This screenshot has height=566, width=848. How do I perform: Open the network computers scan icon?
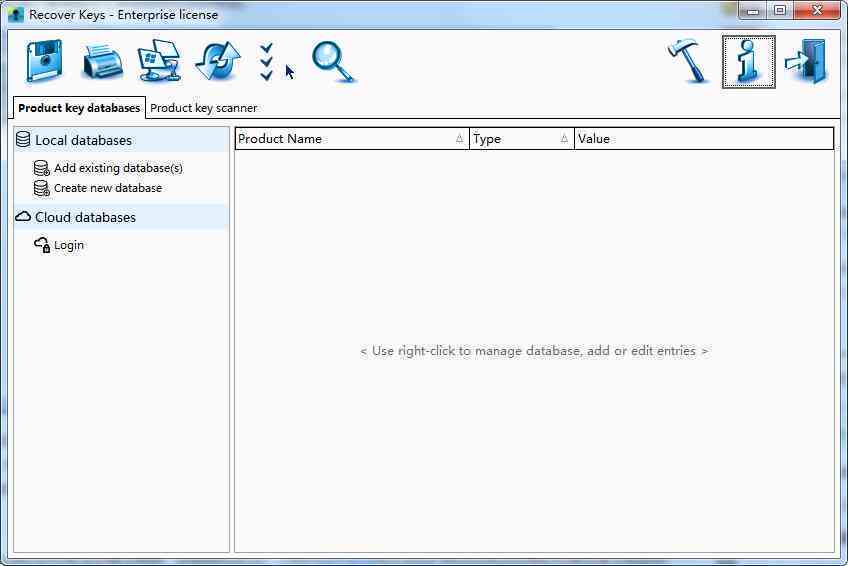point(159,61)
